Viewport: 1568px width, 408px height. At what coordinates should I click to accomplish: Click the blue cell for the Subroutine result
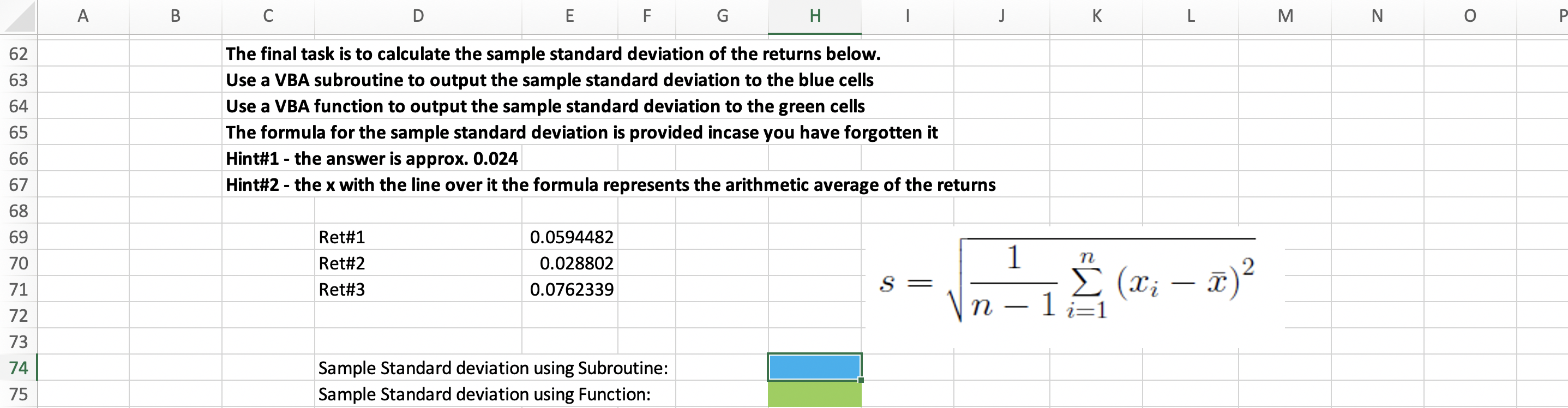[814, 367]
